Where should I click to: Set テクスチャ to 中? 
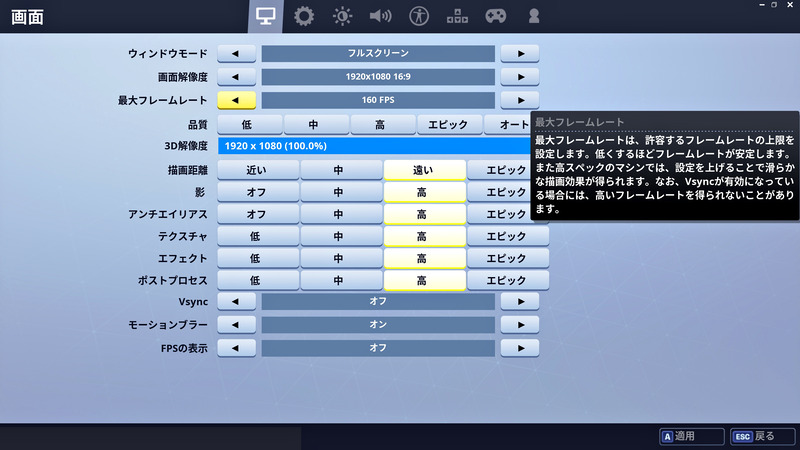click(x=341, y=236)
